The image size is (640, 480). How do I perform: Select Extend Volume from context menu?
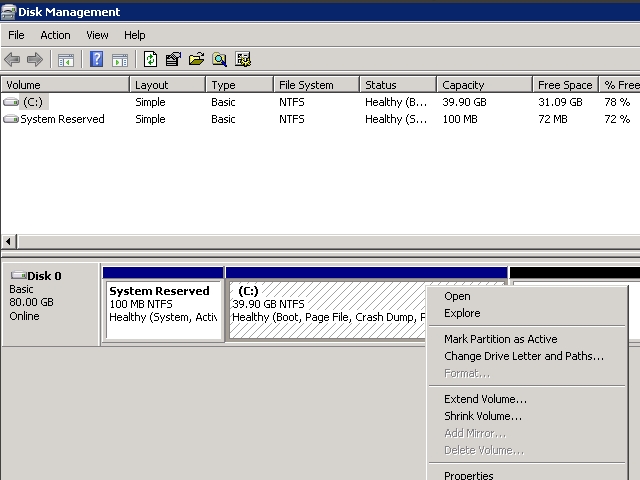click(x=527, y=399)
